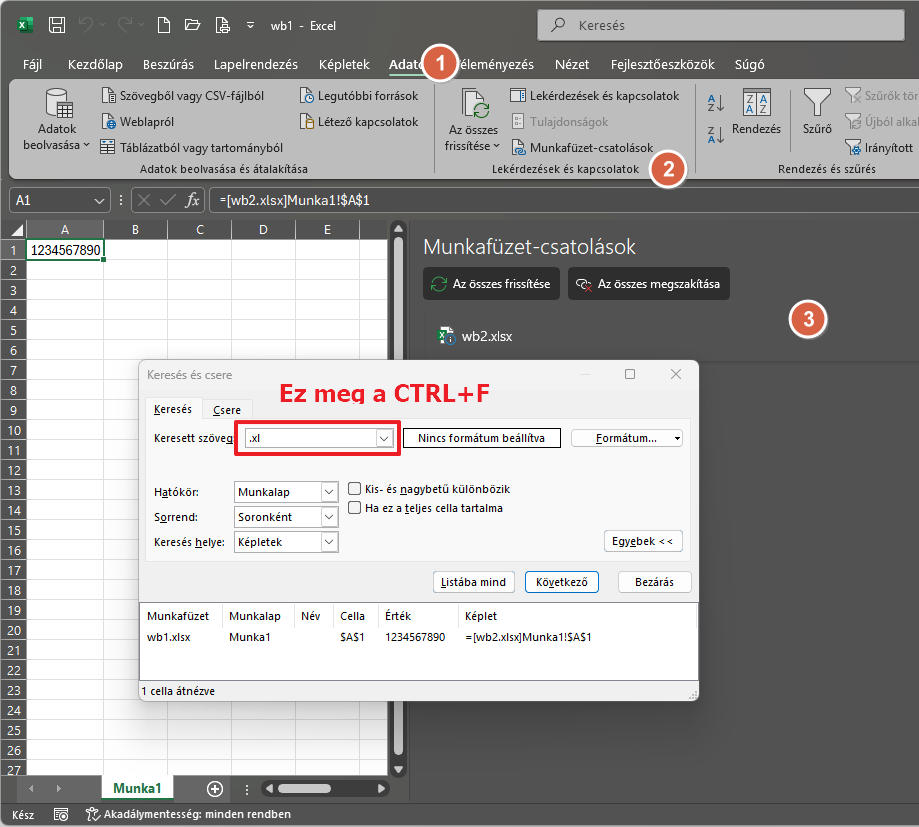Click Munkafüzet-csatolások in ribbon
The width and height of the screenshot is (919, 827).
(x=582, y=148)
